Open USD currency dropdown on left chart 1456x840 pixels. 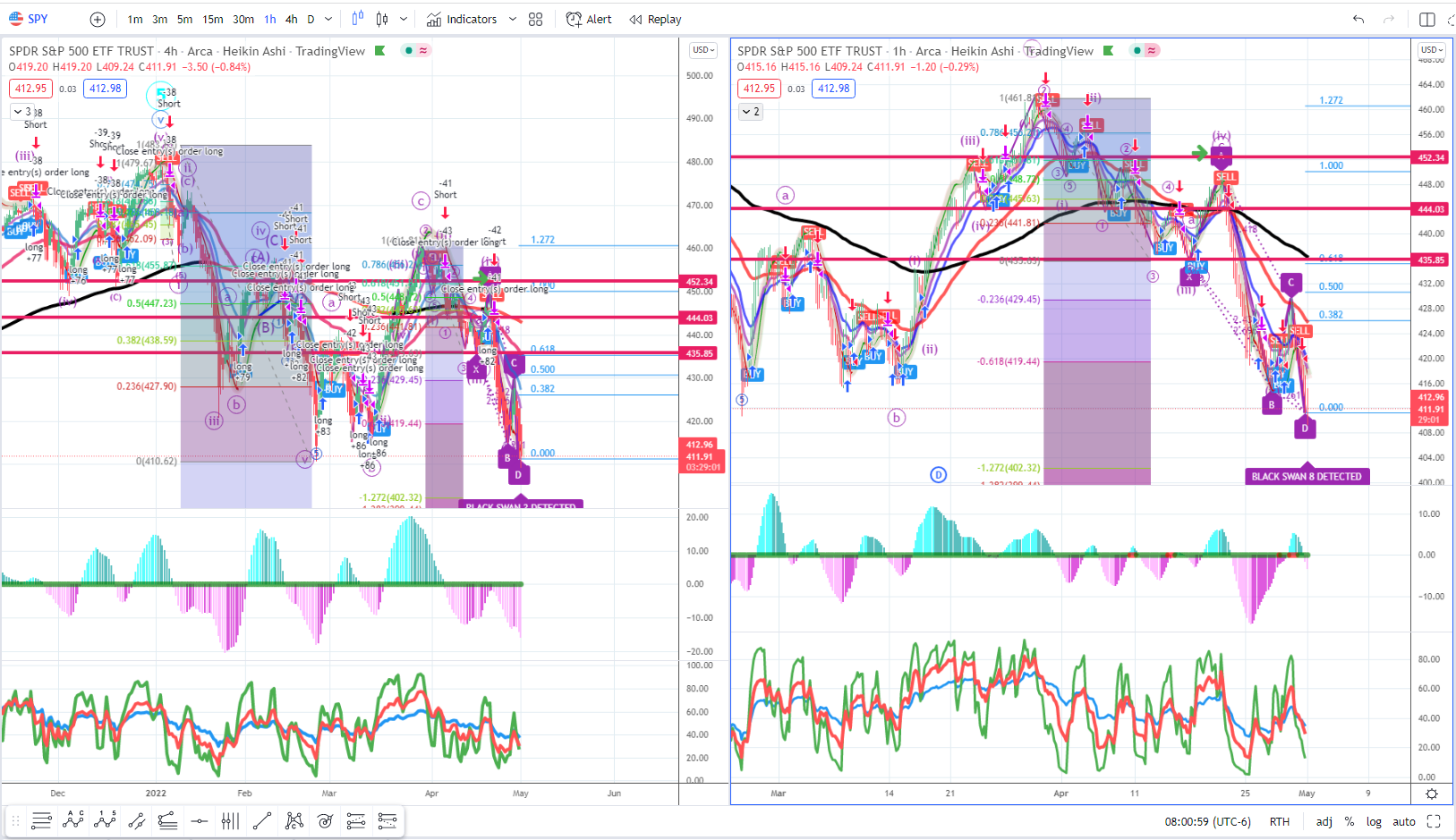coord(703,50)
